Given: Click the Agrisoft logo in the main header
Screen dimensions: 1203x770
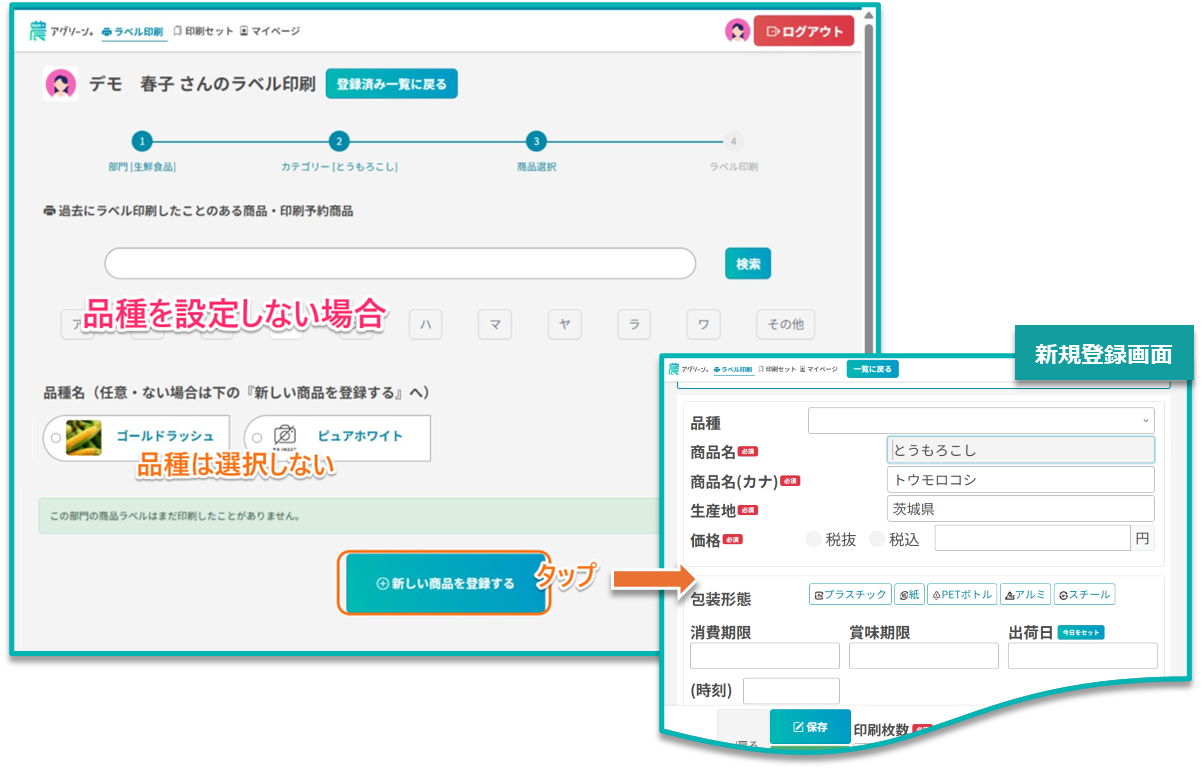Looking at the screenshot, I should [60, 31].
